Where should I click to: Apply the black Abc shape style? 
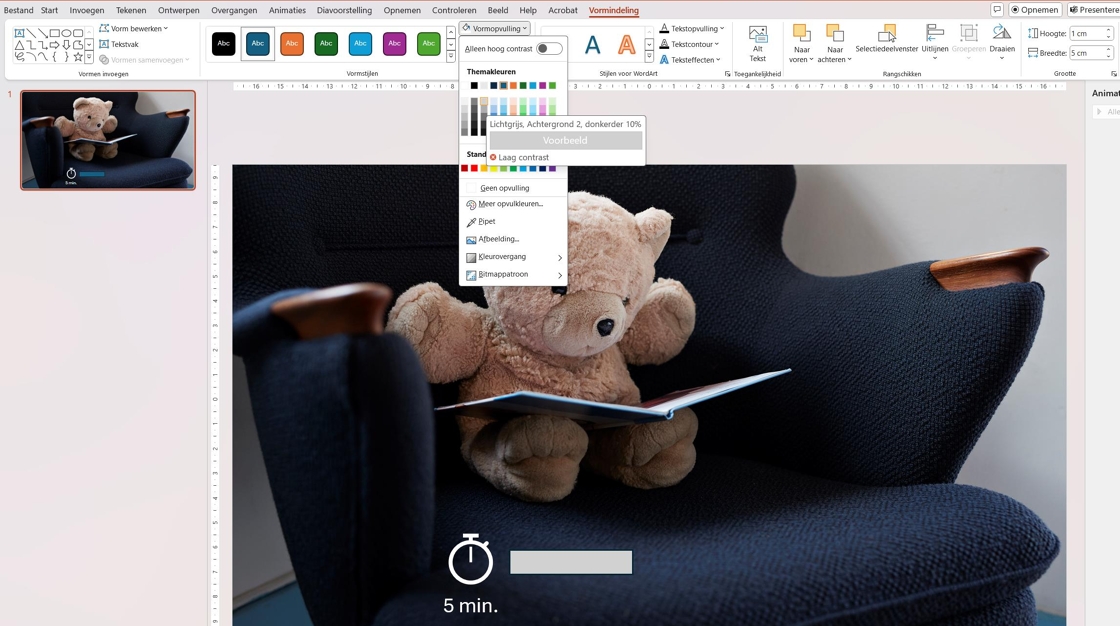[x=224, y=44]
